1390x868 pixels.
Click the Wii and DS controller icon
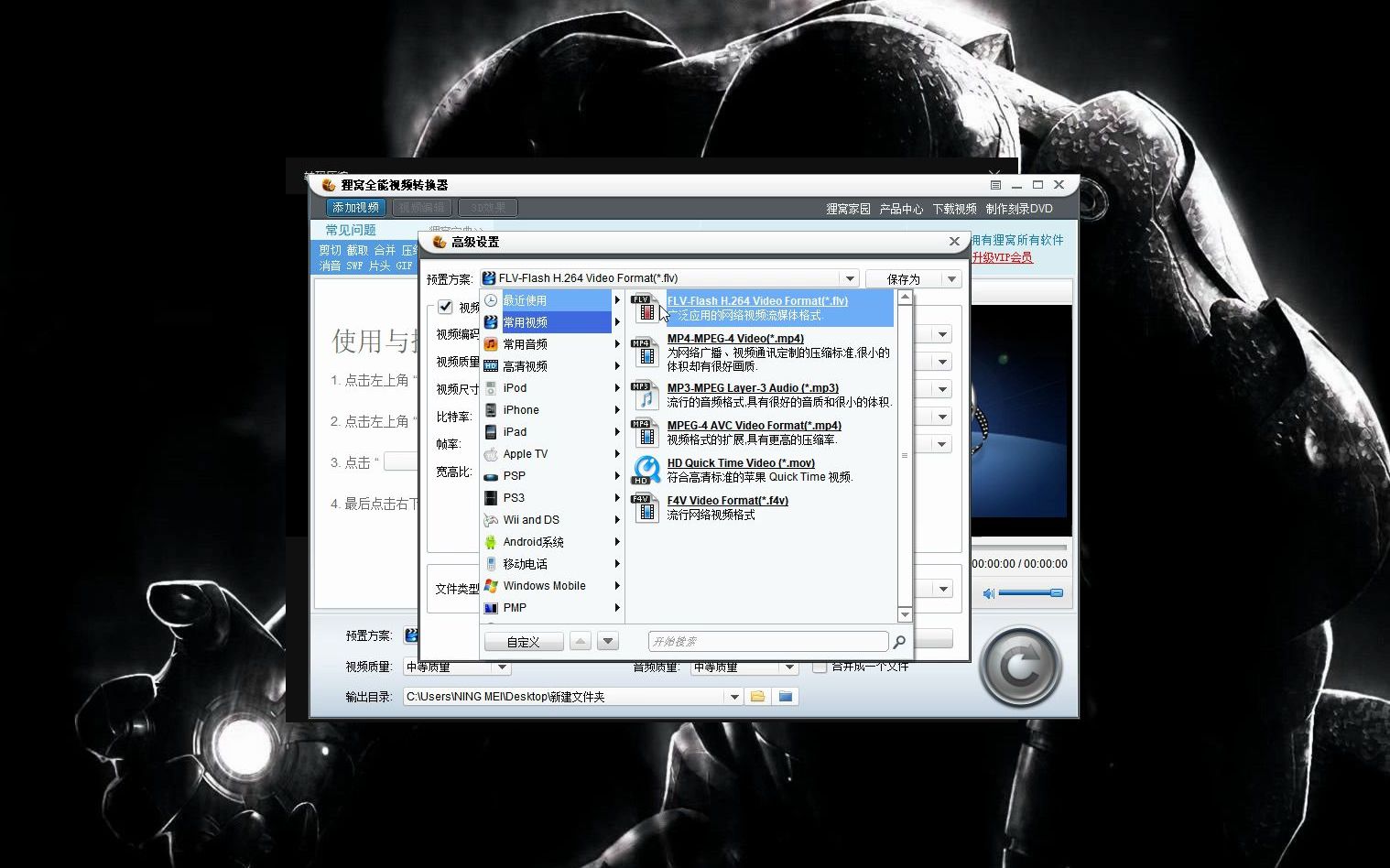[x=491, y=520]
